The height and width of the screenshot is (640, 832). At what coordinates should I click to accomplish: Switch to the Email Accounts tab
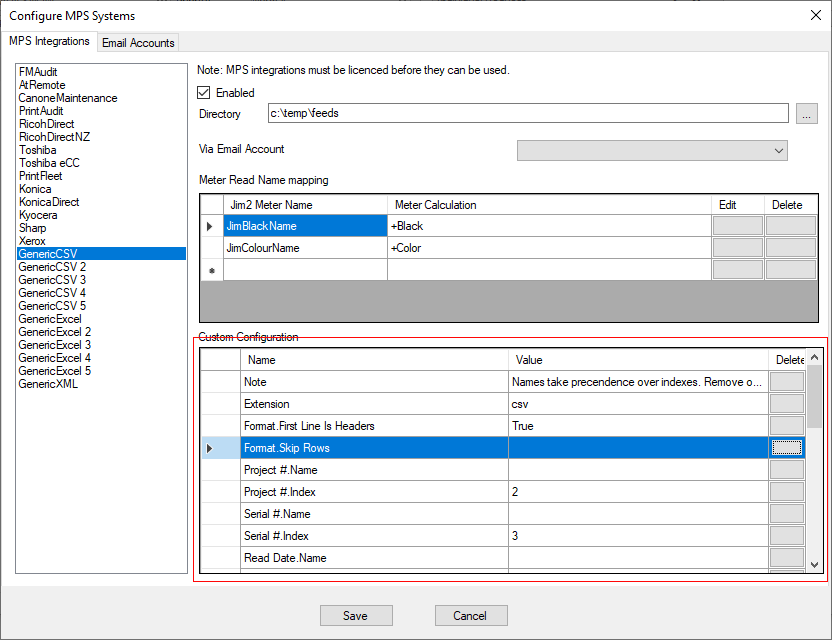(x=138, y=43)
